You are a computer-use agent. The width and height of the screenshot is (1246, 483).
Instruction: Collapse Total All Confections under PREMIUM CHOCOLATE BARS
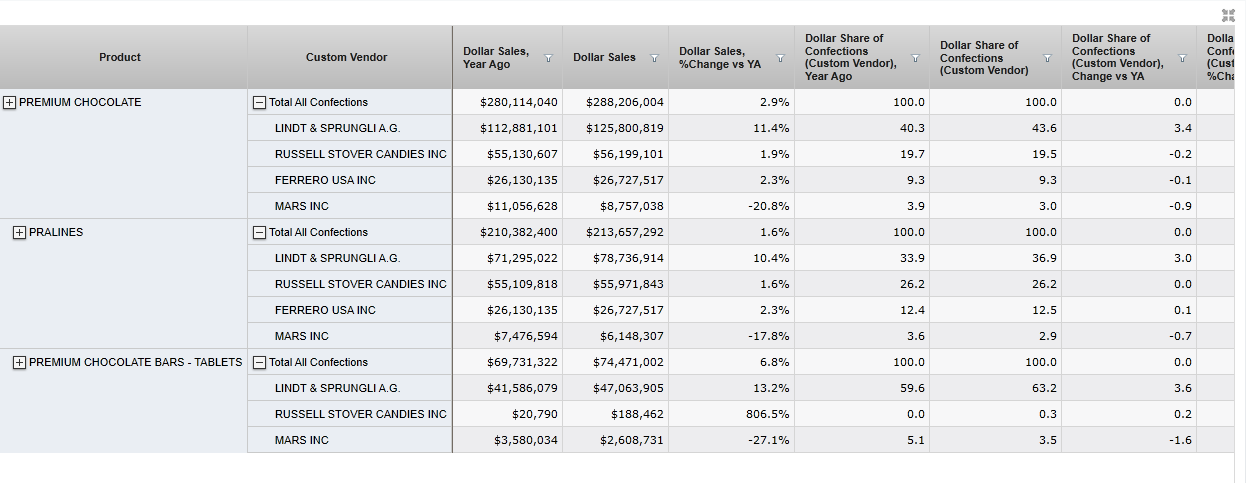260,362
